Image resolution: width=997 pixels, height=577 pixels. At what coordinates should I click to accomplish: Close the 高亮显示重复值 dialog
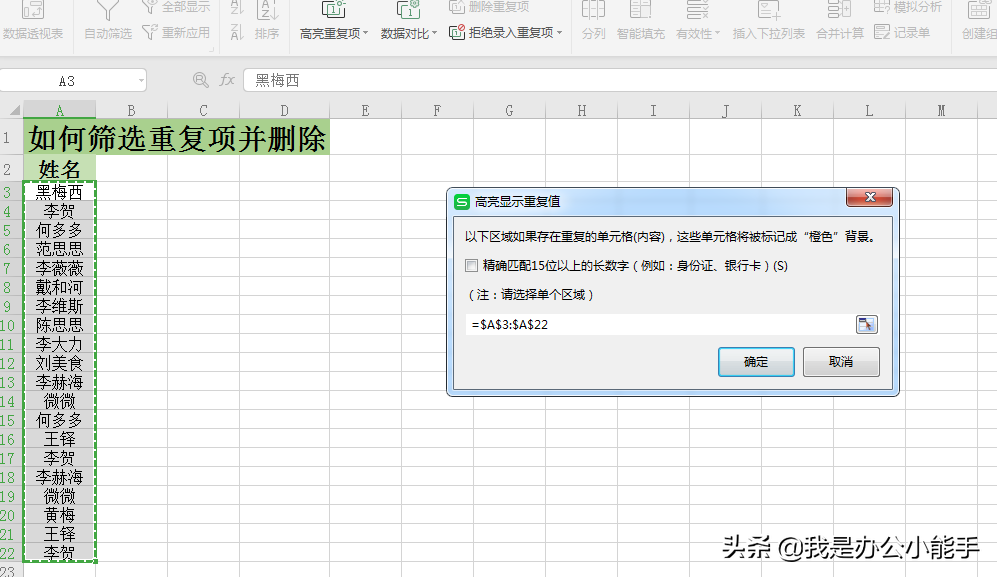(x=870, y=197)
